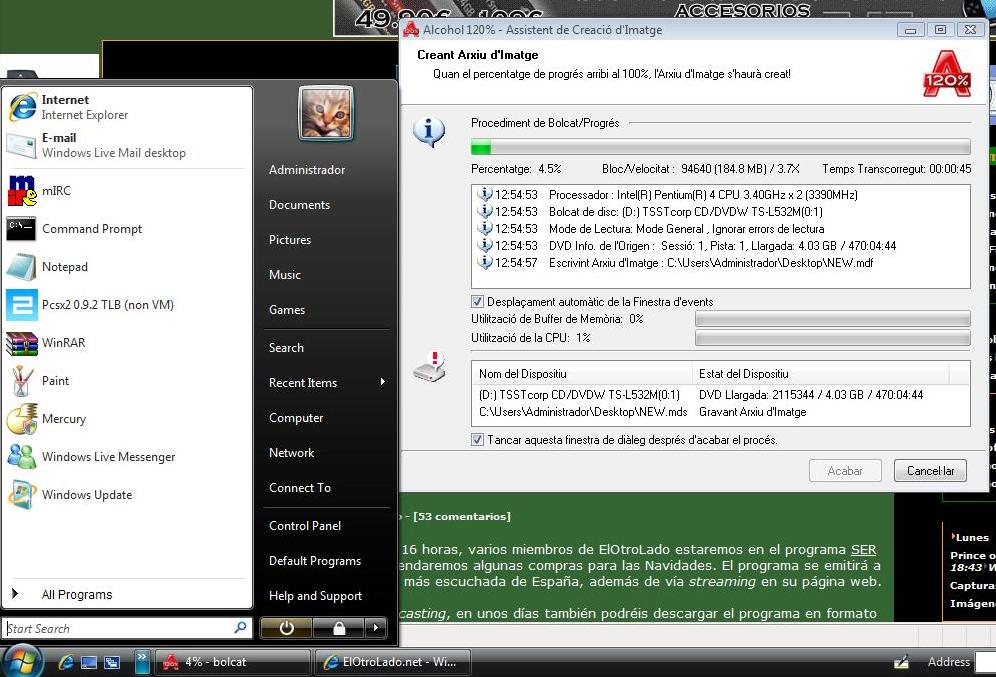Open Default Programs
Viewport: 996px width, 677px height.
pos(326,560)
